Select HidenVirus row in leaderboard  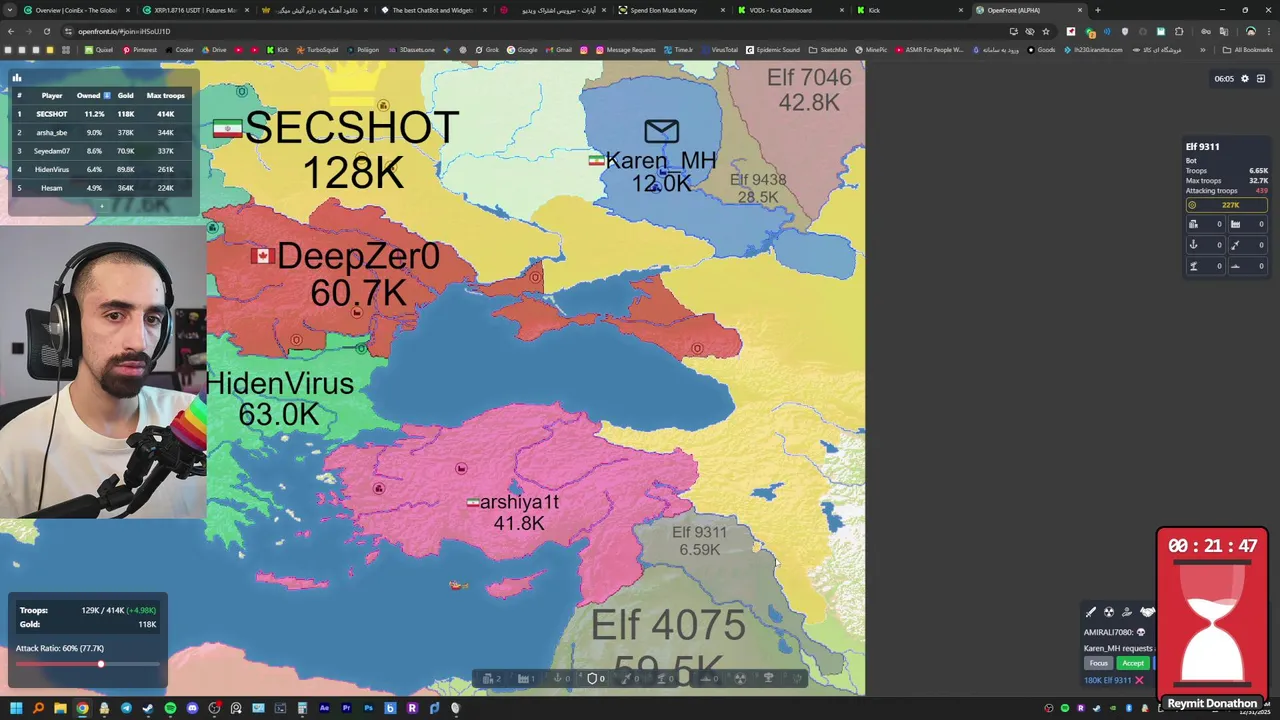point(100,169)
